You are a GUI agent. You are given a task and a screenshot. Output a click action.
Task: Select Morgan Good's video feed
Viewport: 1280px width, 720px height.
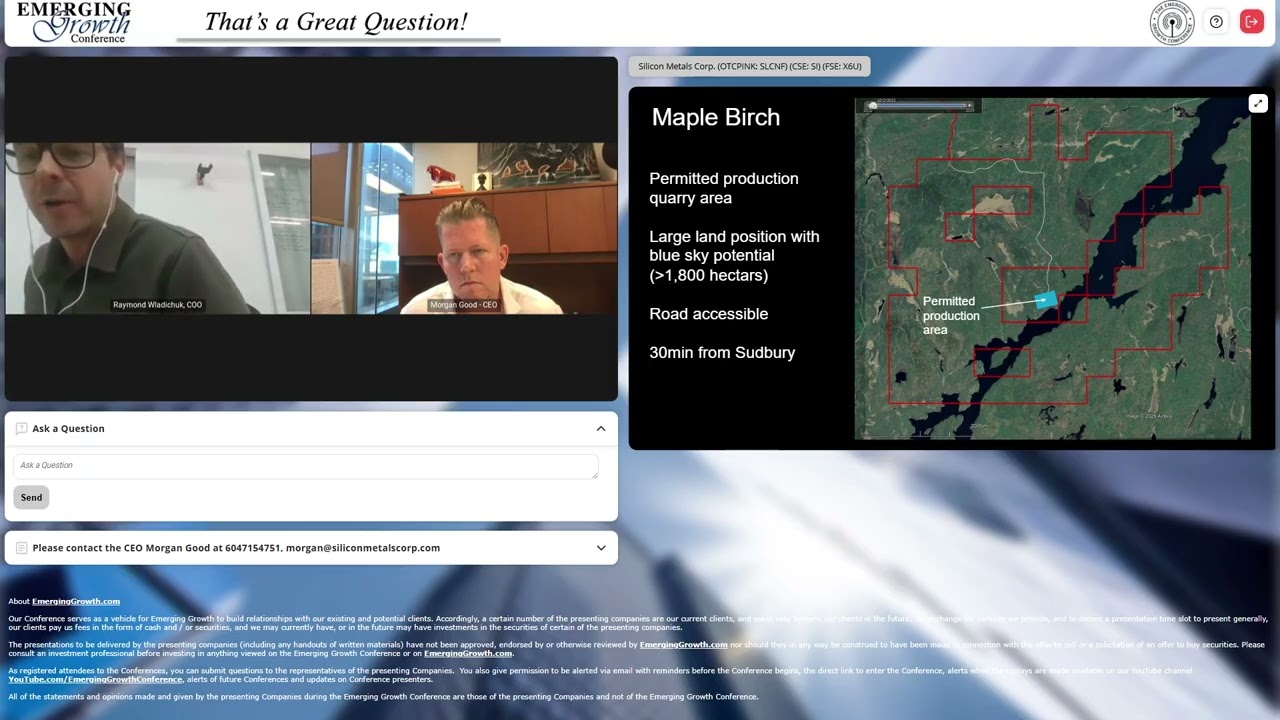tap(464, 228)
